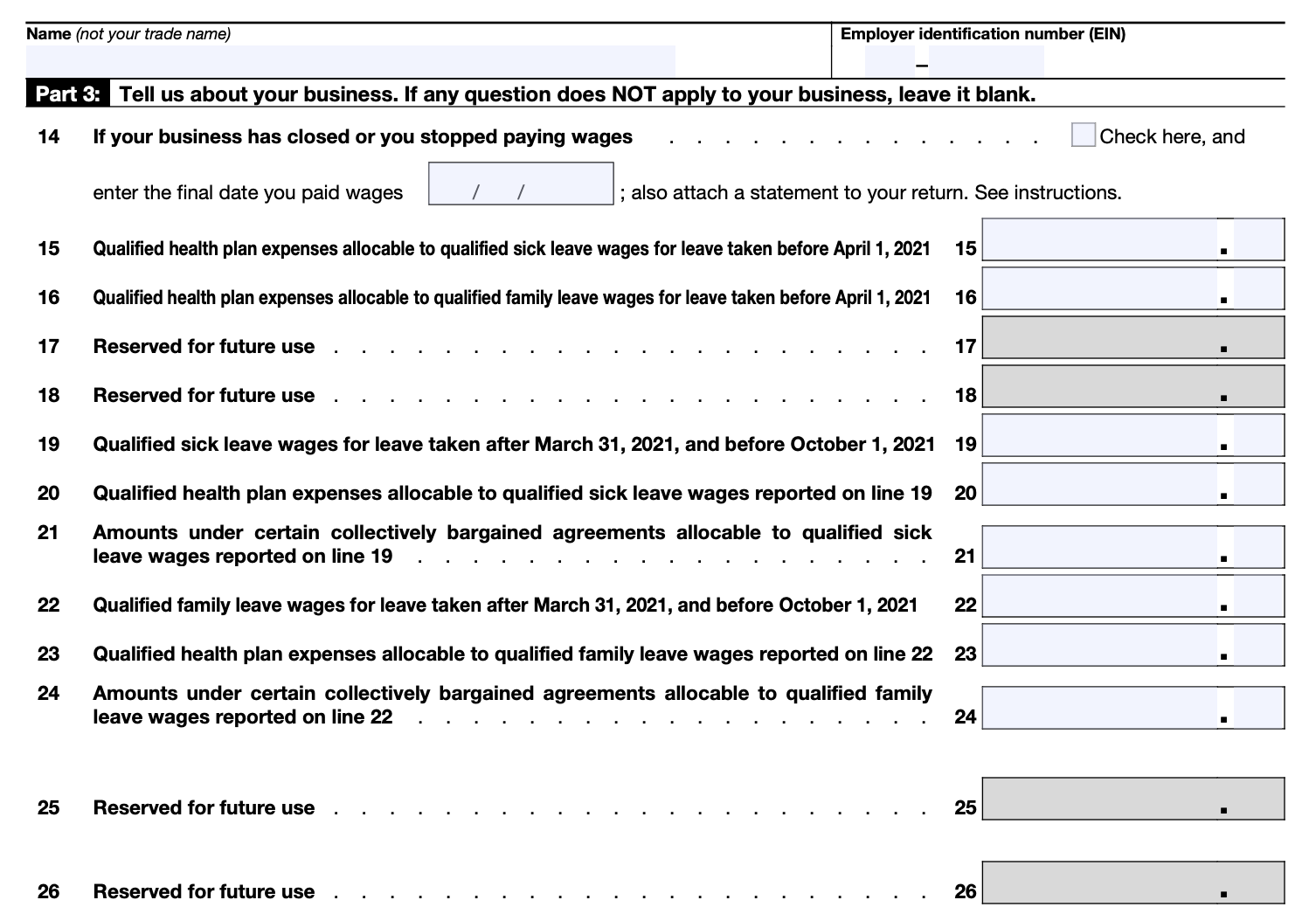Viewport: 1316px width, 914px height.
Task: Click the final date you paid wages field
Action: pyautogui.click(x=521, y=184)
